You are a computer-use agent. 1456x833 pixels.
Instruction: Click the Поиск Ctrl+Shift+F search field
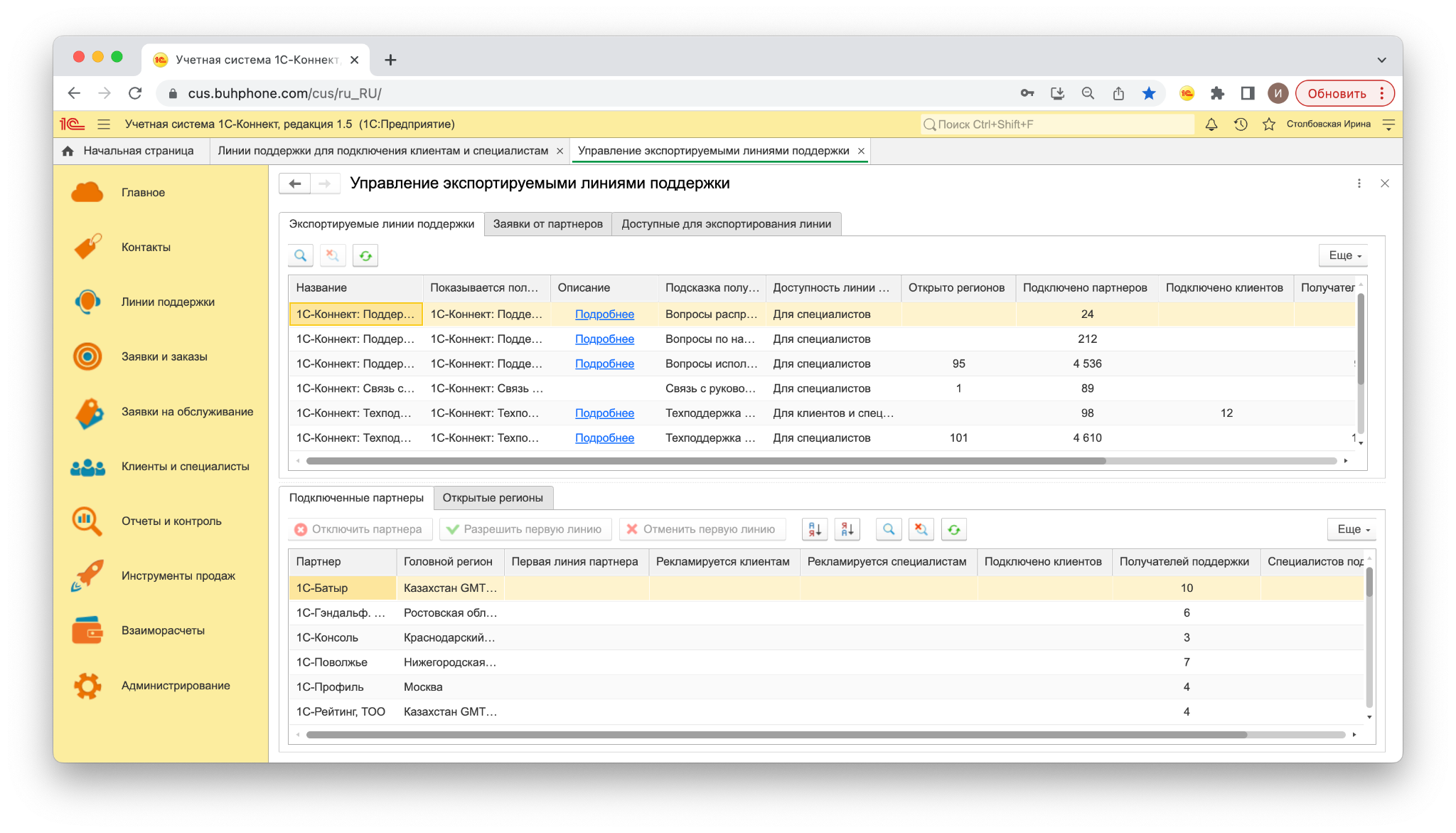pyautogui.click(x=1058, y=124)
